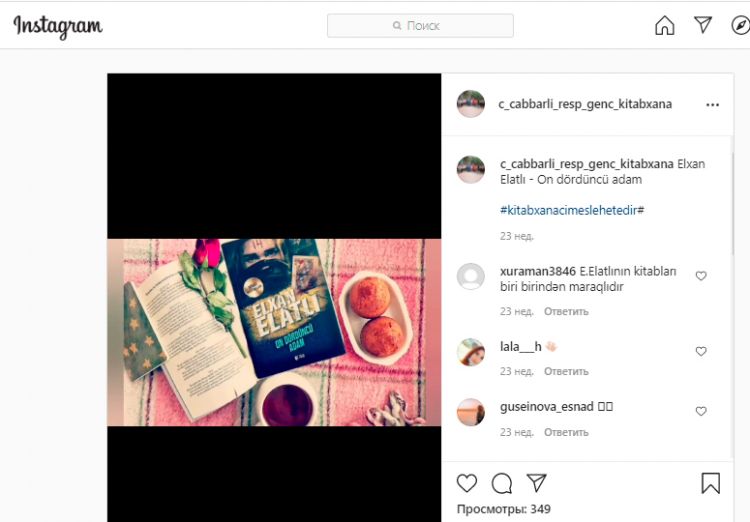
Task: Open xuraman3846 user profile link
Action: 538,271
